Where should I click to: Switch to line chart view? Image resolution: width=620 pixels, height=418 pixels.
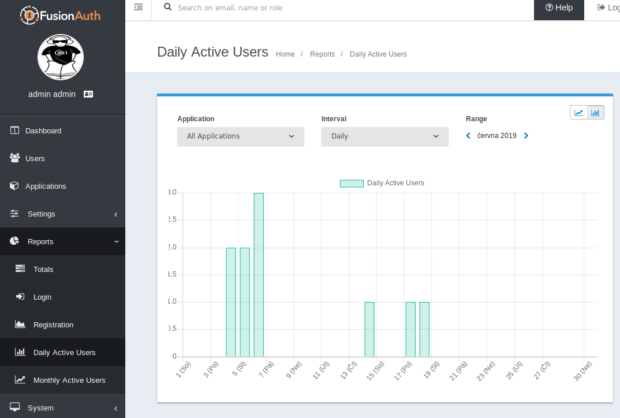(x=578, y=113)
